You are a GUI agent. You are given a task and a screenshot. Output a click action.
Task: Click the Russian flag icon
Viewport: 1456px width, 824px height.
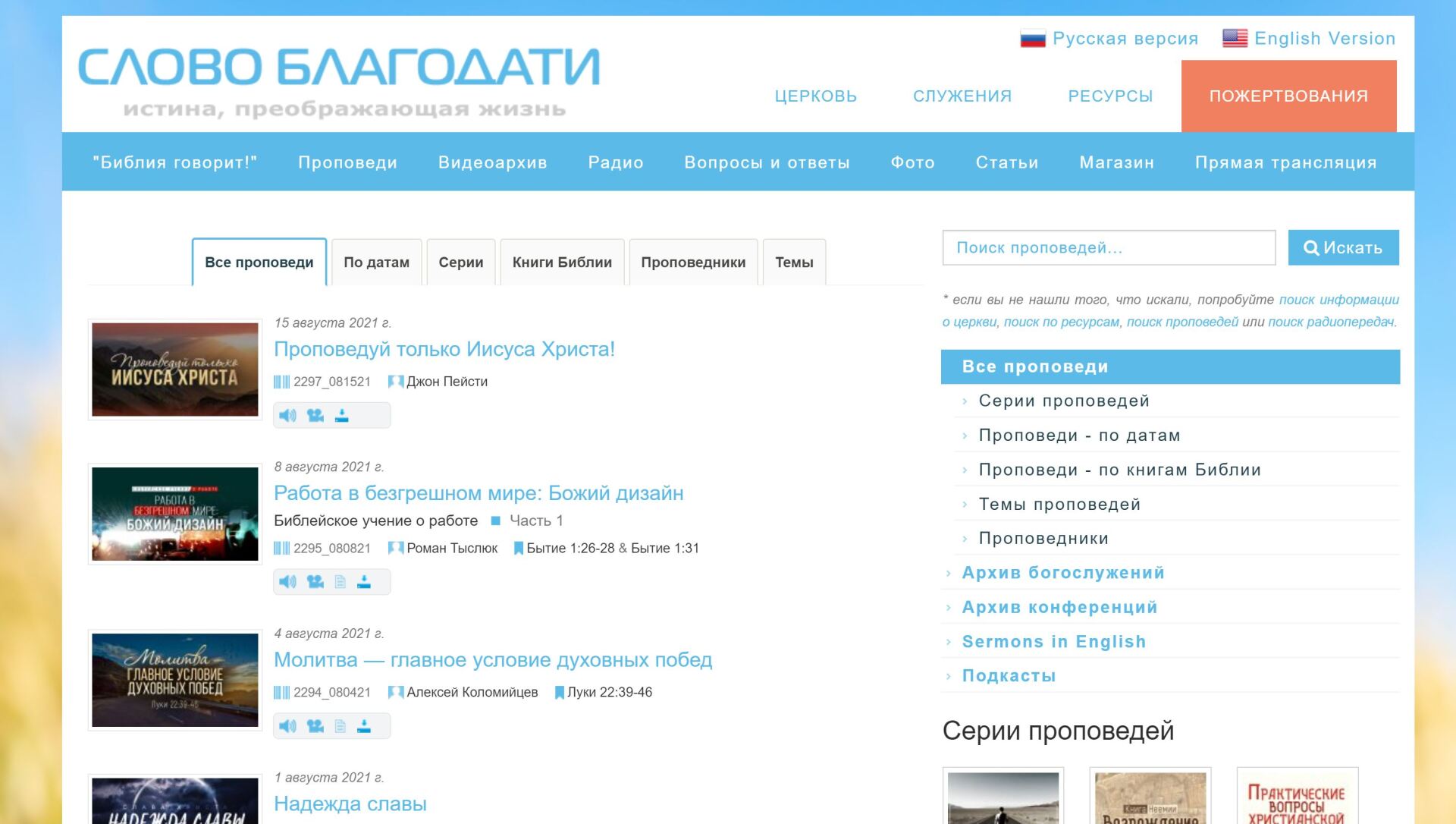coord(1033,39)
